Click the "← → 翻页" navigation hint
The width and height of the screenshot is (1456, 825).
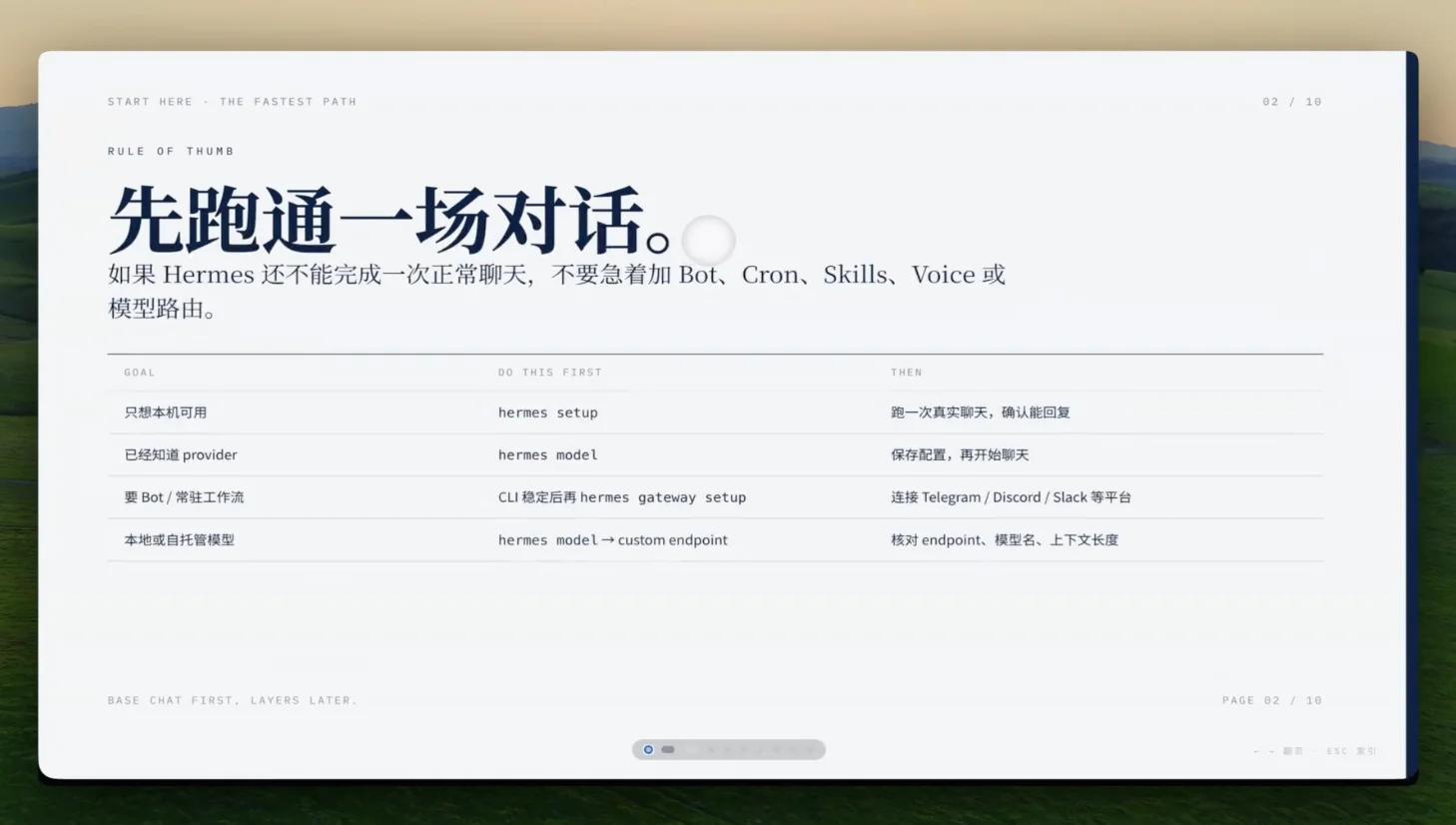1278,751
